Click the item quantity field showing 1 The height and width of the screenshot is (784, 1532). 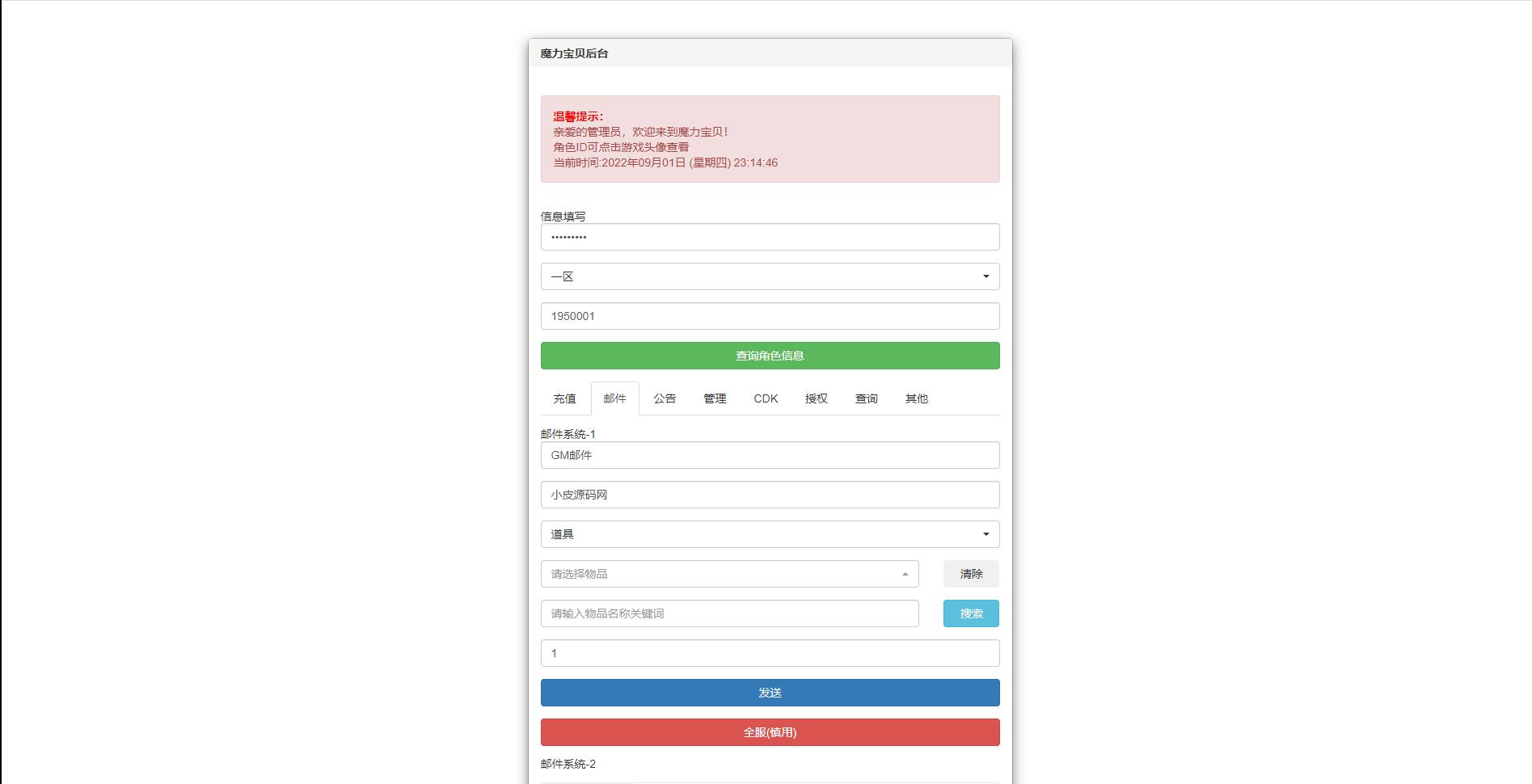point(770,652)
